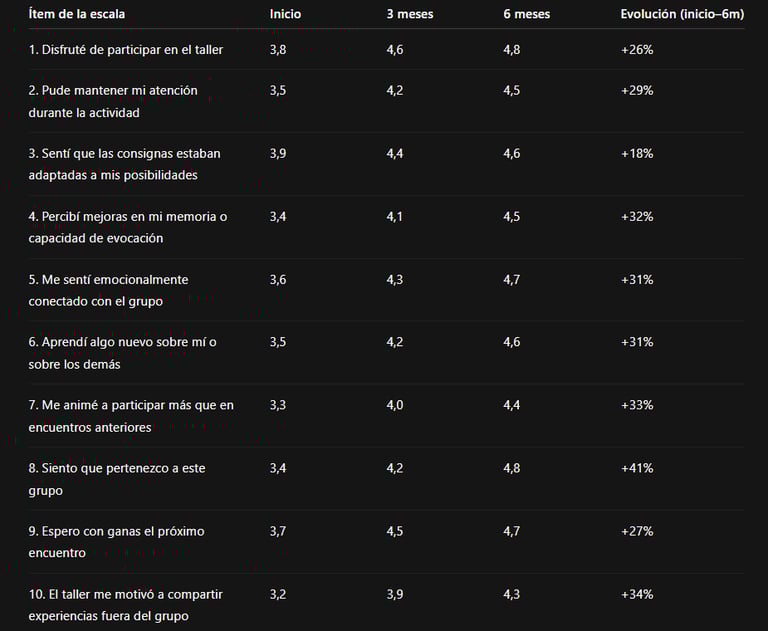Viewport: 768px width, 631px height.
Task: Click the '6 meses' column header
Action: pos(527,14)
